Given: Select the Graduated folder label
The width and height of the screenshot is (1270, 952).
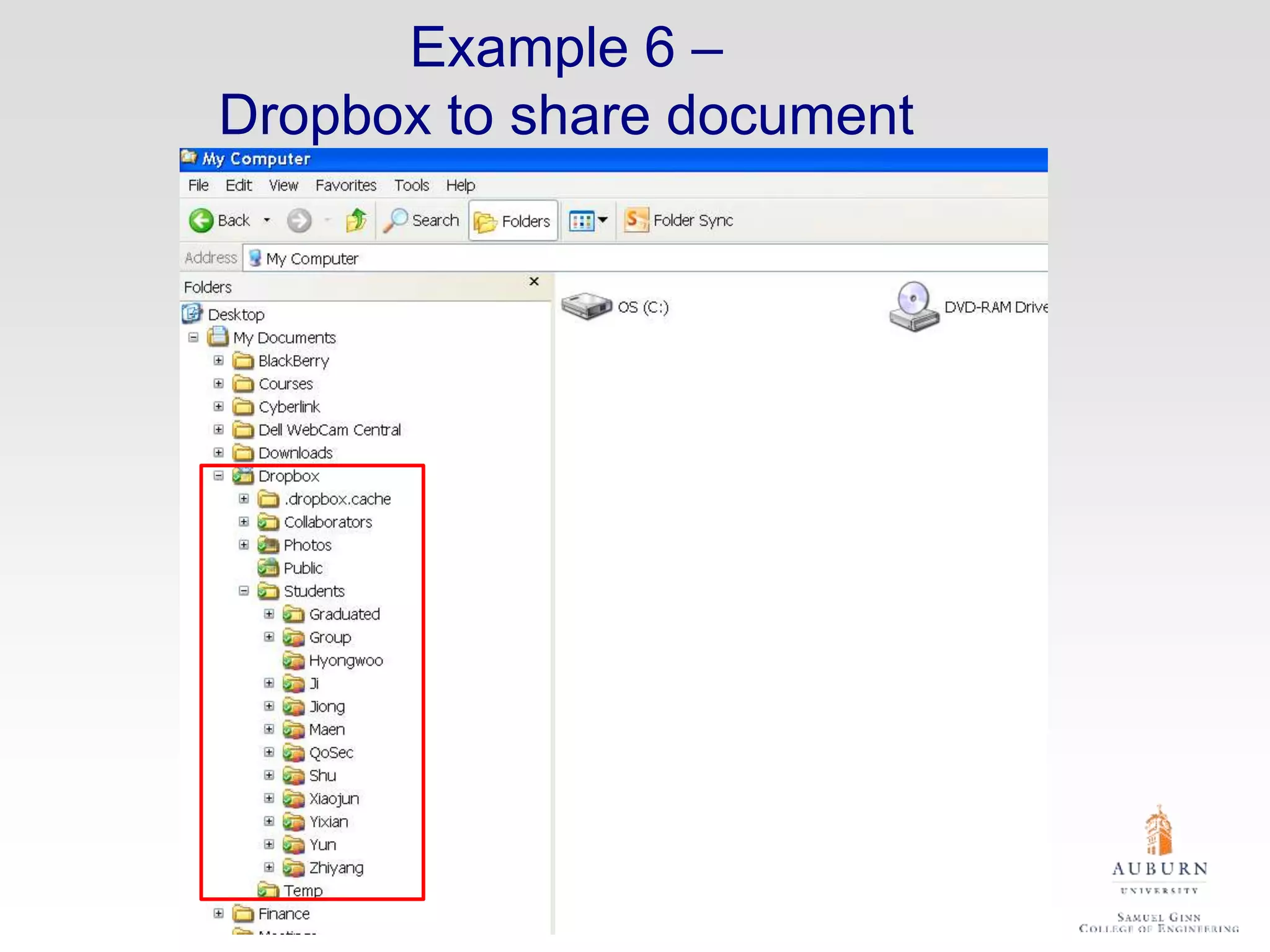Looking at the screenshot, I should click(345, 614).
